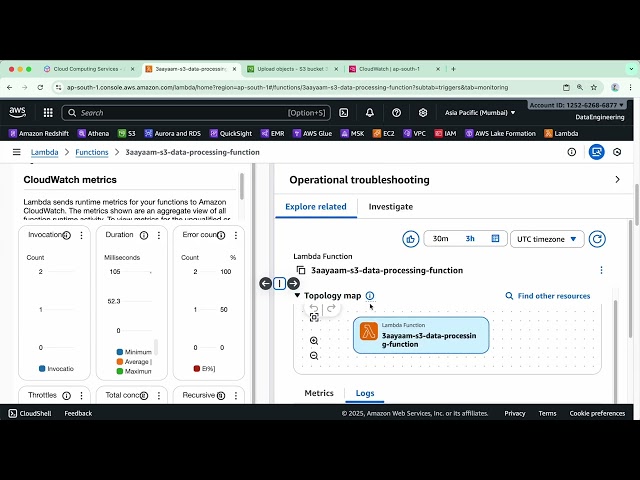Toggle the Errors legend series

coord(204,369)
